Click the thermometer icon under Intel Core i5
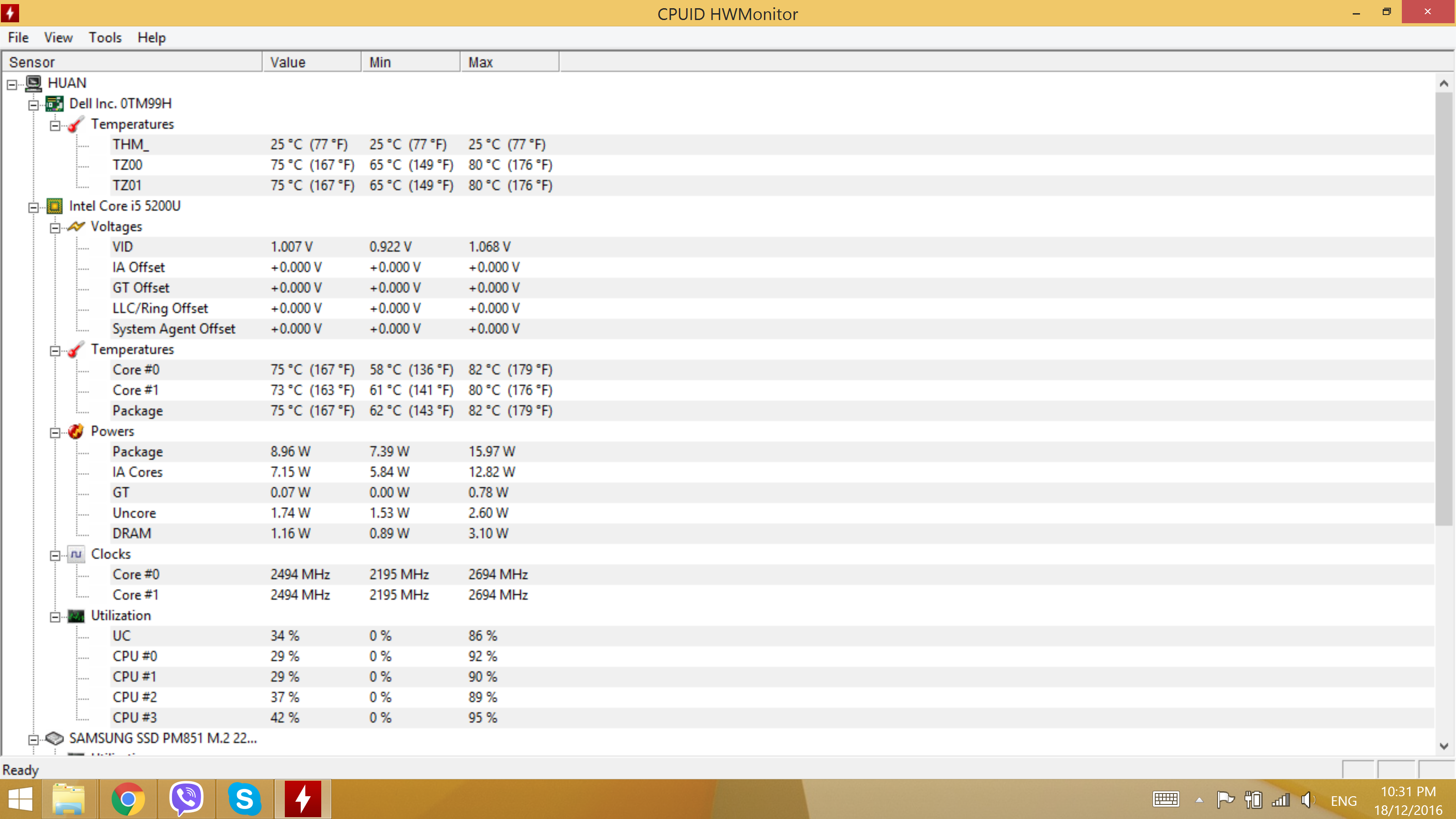 [x=76, y=349]
